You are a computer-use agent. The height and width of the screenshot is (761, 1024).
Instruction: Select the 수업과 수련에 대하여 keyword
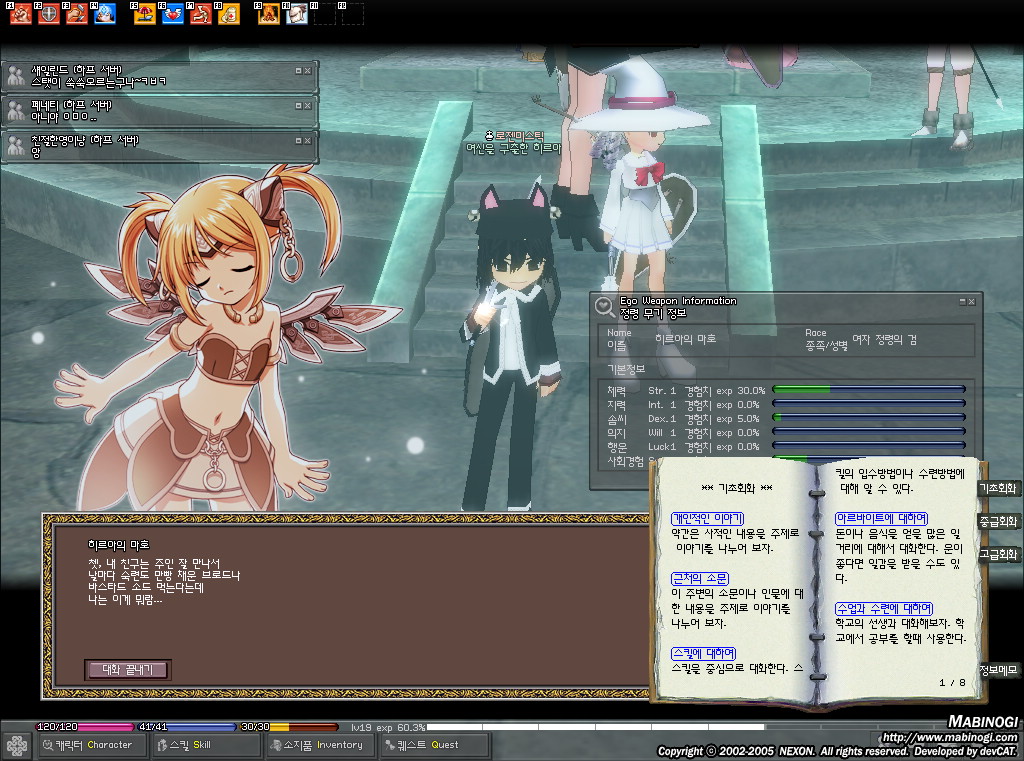884,609
